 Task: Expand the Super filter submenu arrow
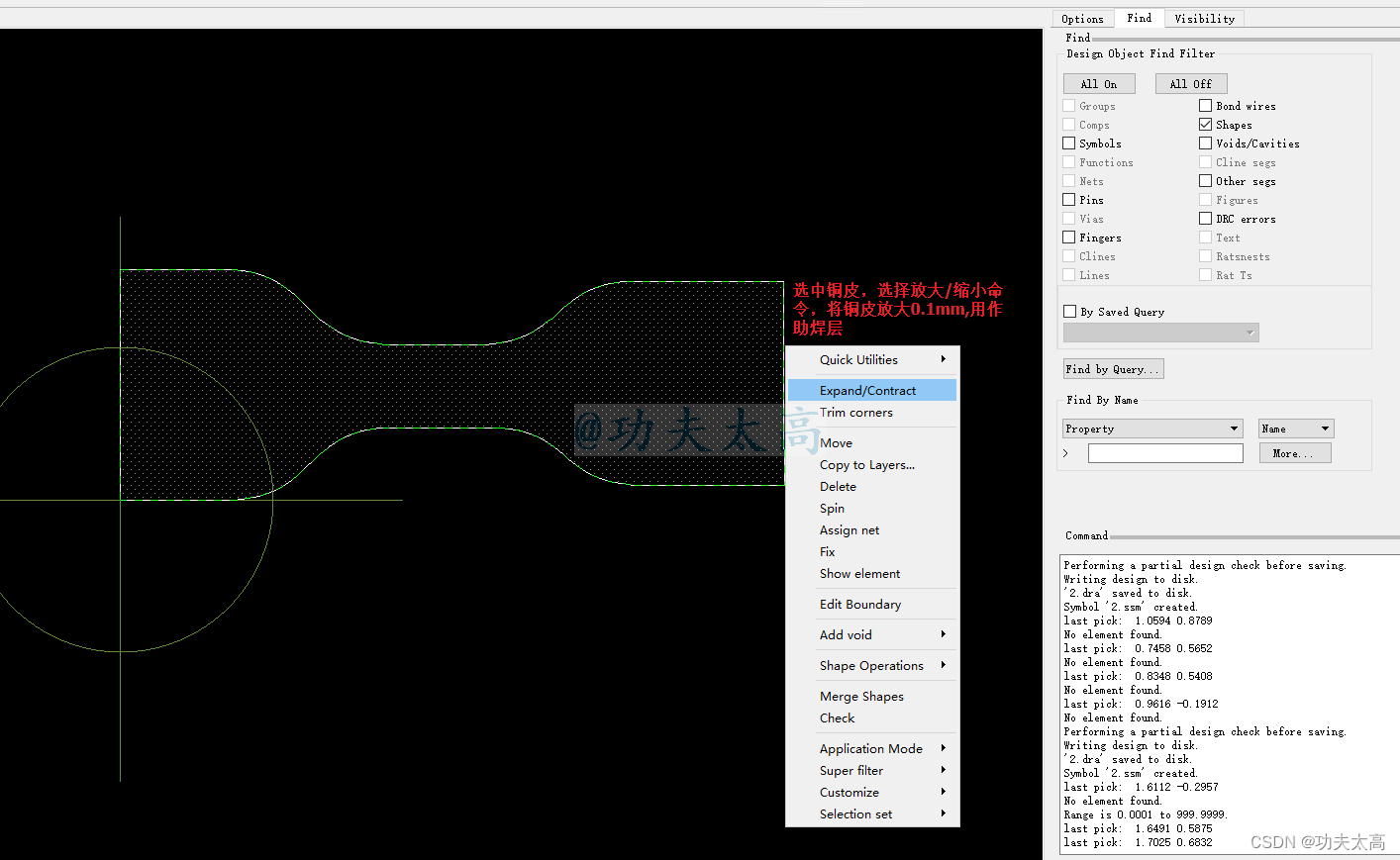(943, 770)
